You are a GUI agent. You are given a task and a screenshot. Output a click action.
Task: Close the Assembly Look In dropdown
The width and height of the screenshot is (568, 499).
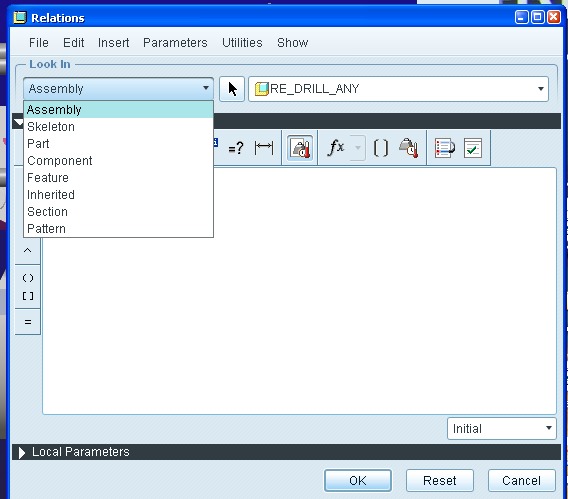(x=118, y=88)
